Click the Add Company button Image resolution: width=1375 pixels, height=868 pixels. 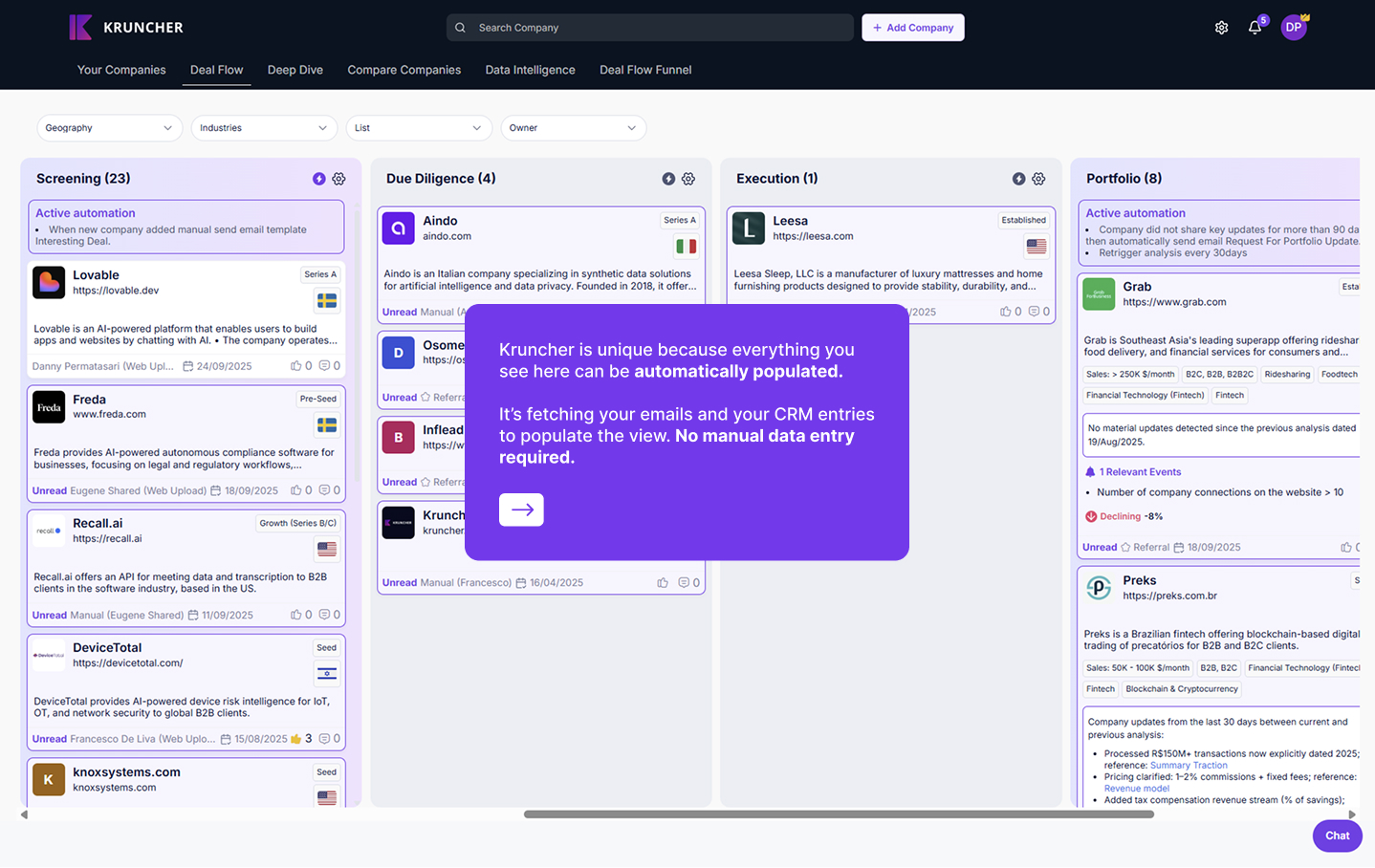click(912, 28)
